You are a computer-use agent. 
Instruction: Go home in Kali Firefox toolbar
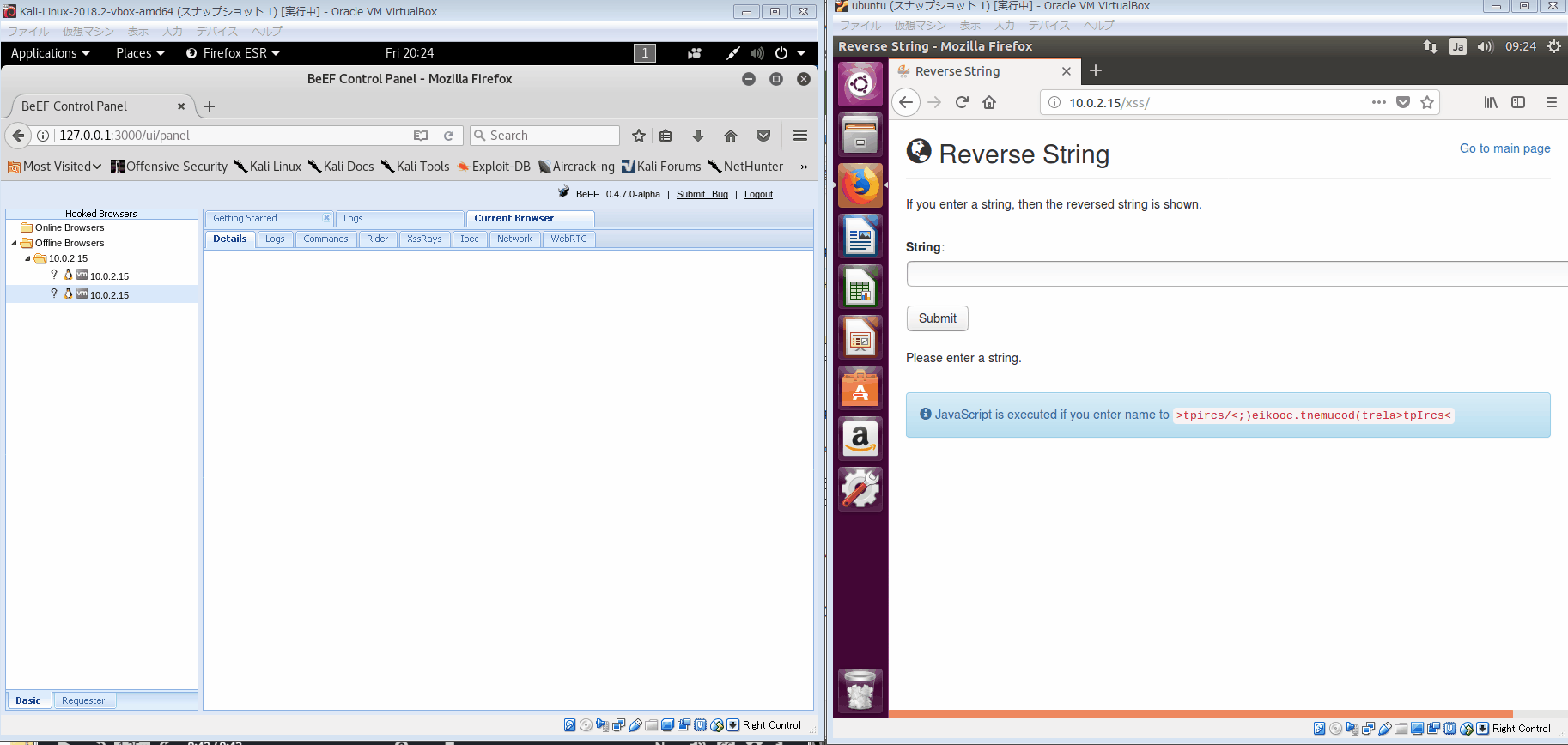coord(731,136)
